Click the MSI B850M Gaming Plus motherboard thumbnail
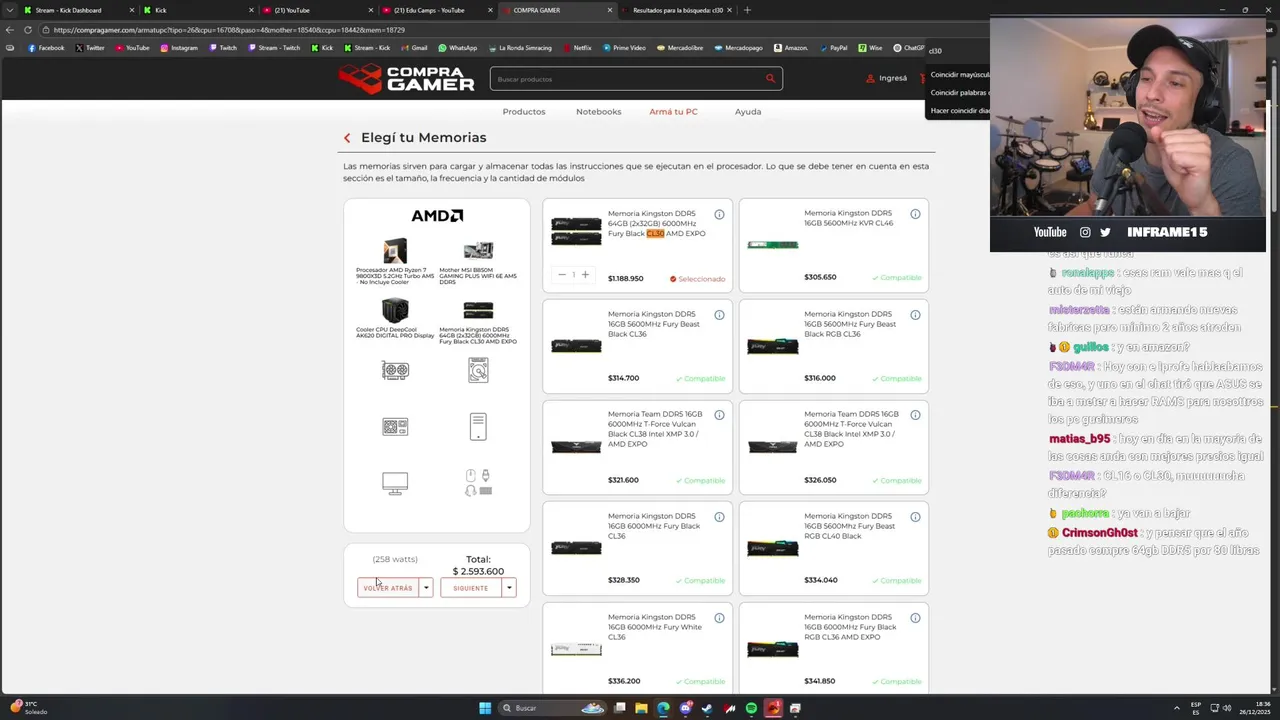The width and height of the screenshot is (1280, 720). pos(478,250)
